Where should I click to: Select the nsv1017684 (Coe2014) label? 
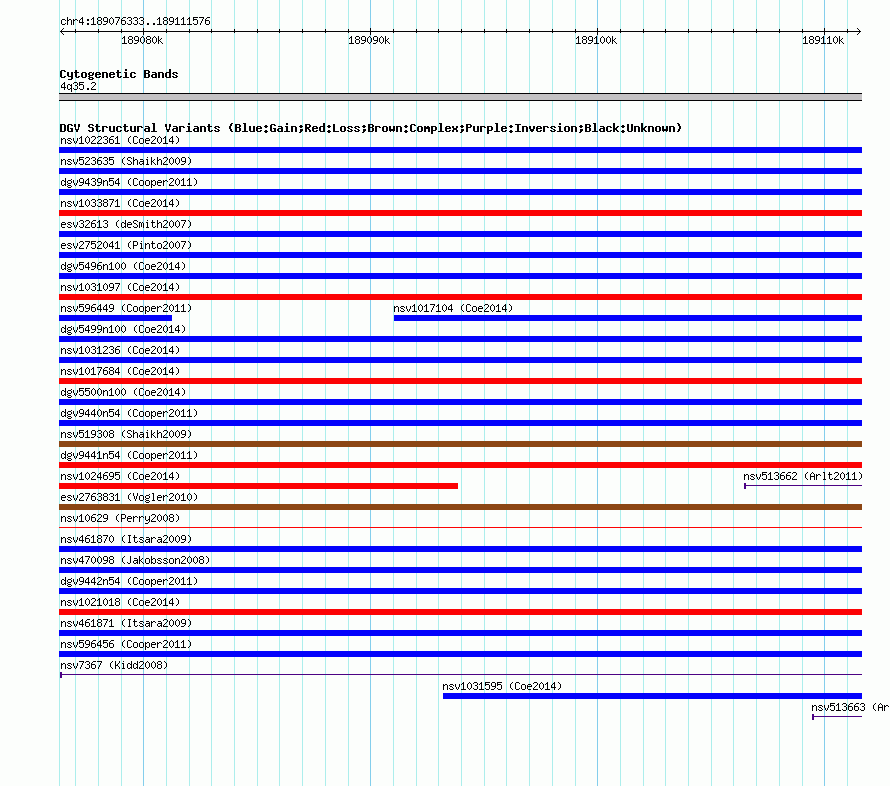point(120,371)
